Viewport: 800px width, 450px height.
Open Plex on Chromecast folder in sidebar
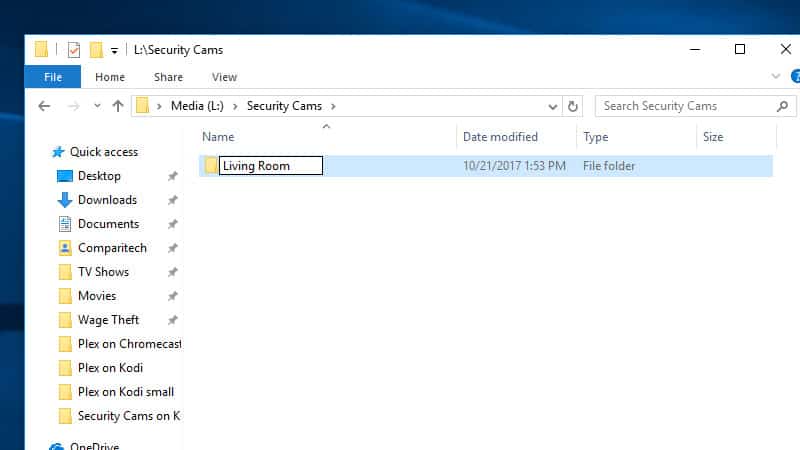pyautogui.click(x=130, y=344)
